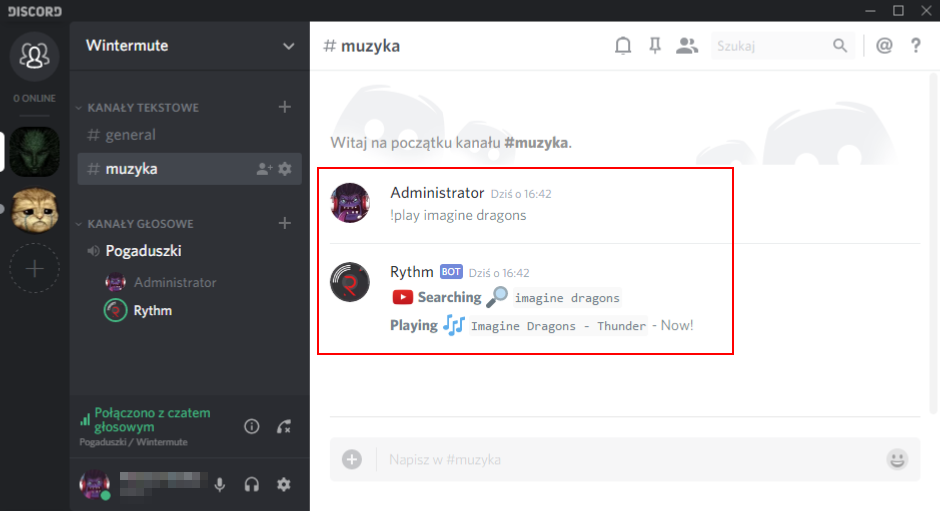Minimize the Discord window

pos(870,11)
